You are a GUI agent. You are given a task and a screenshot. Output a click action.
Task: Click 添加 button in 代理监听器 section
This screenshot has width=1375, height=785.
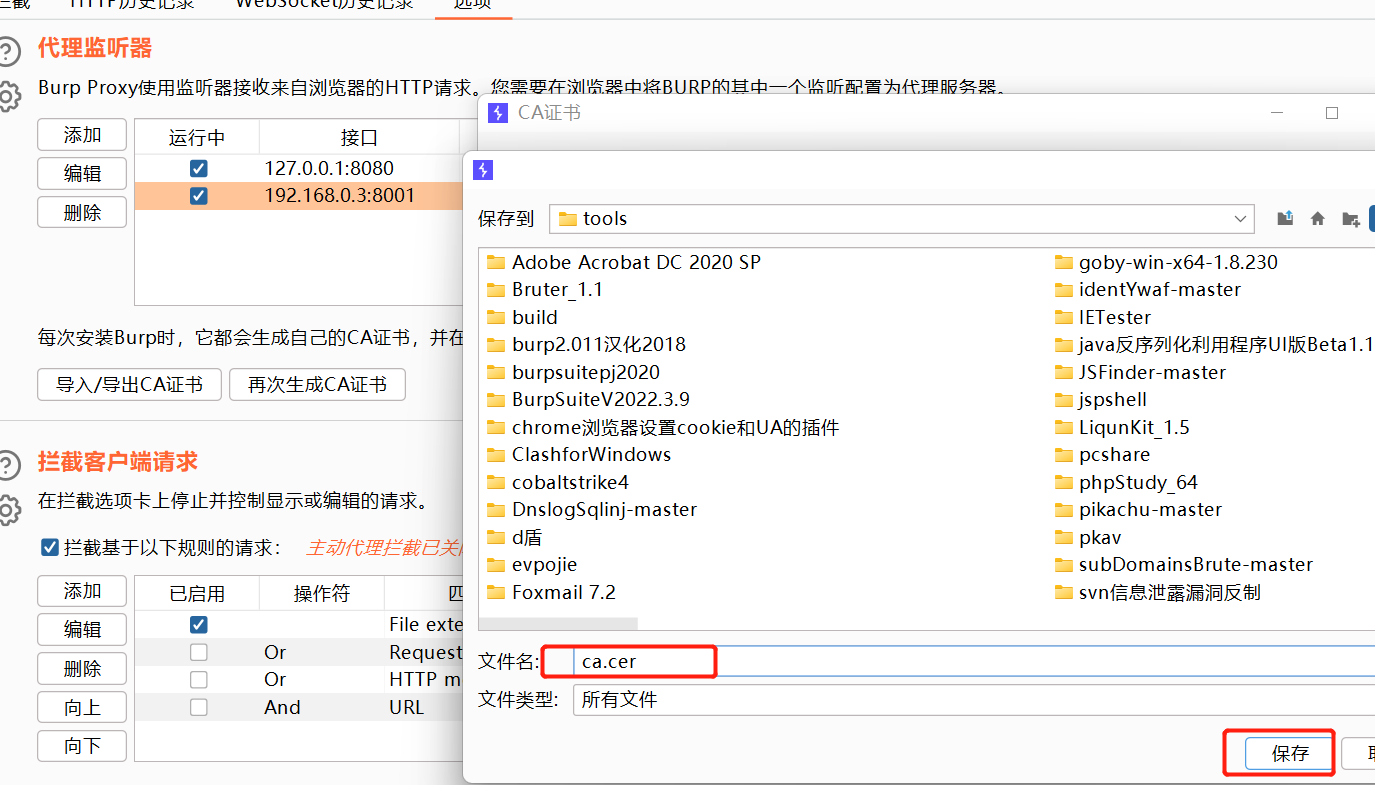tap(82, 135)
